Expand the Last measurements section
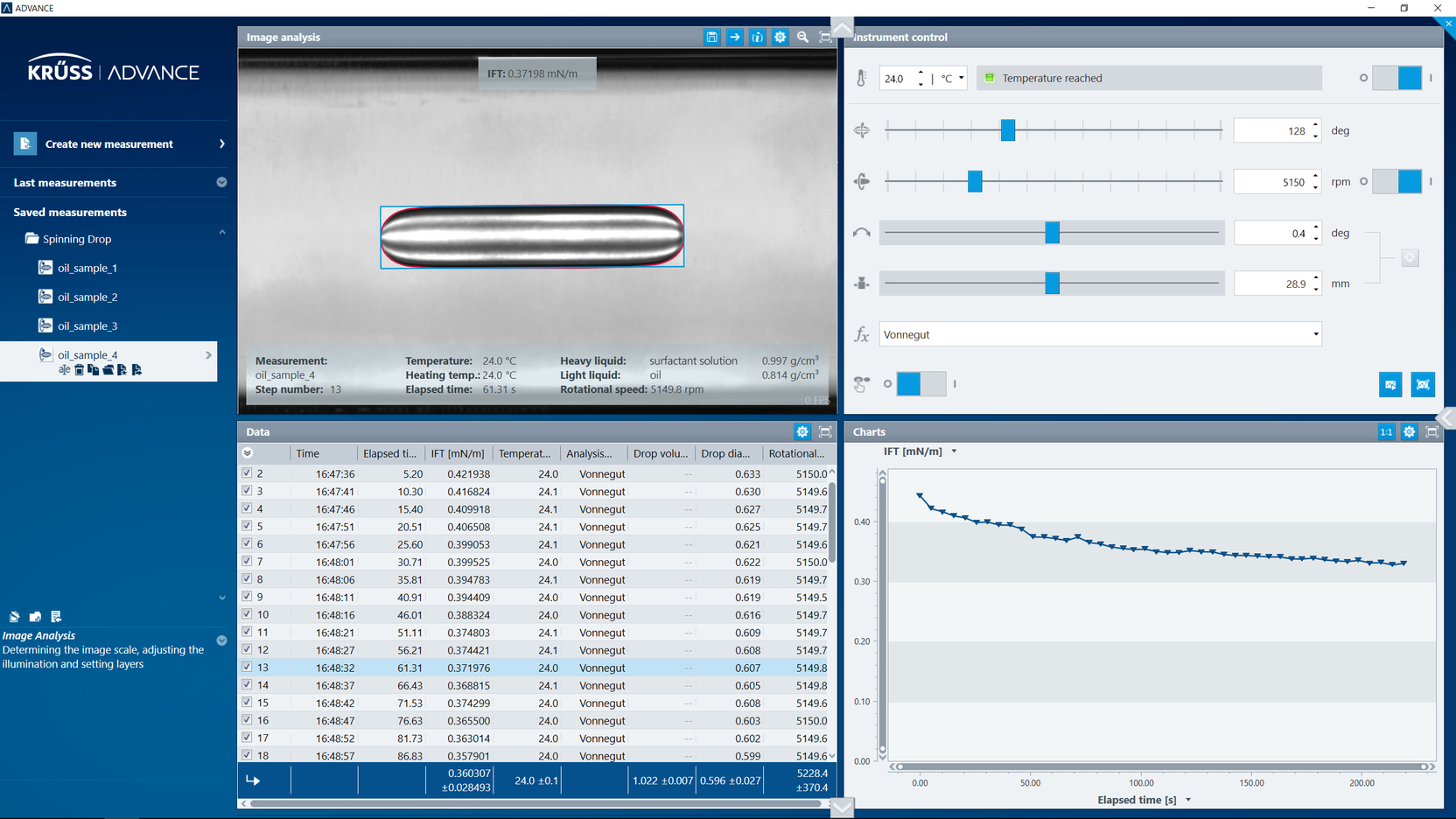The width and height of the screenshot is (1456, 819). click(x=221, y=182)
